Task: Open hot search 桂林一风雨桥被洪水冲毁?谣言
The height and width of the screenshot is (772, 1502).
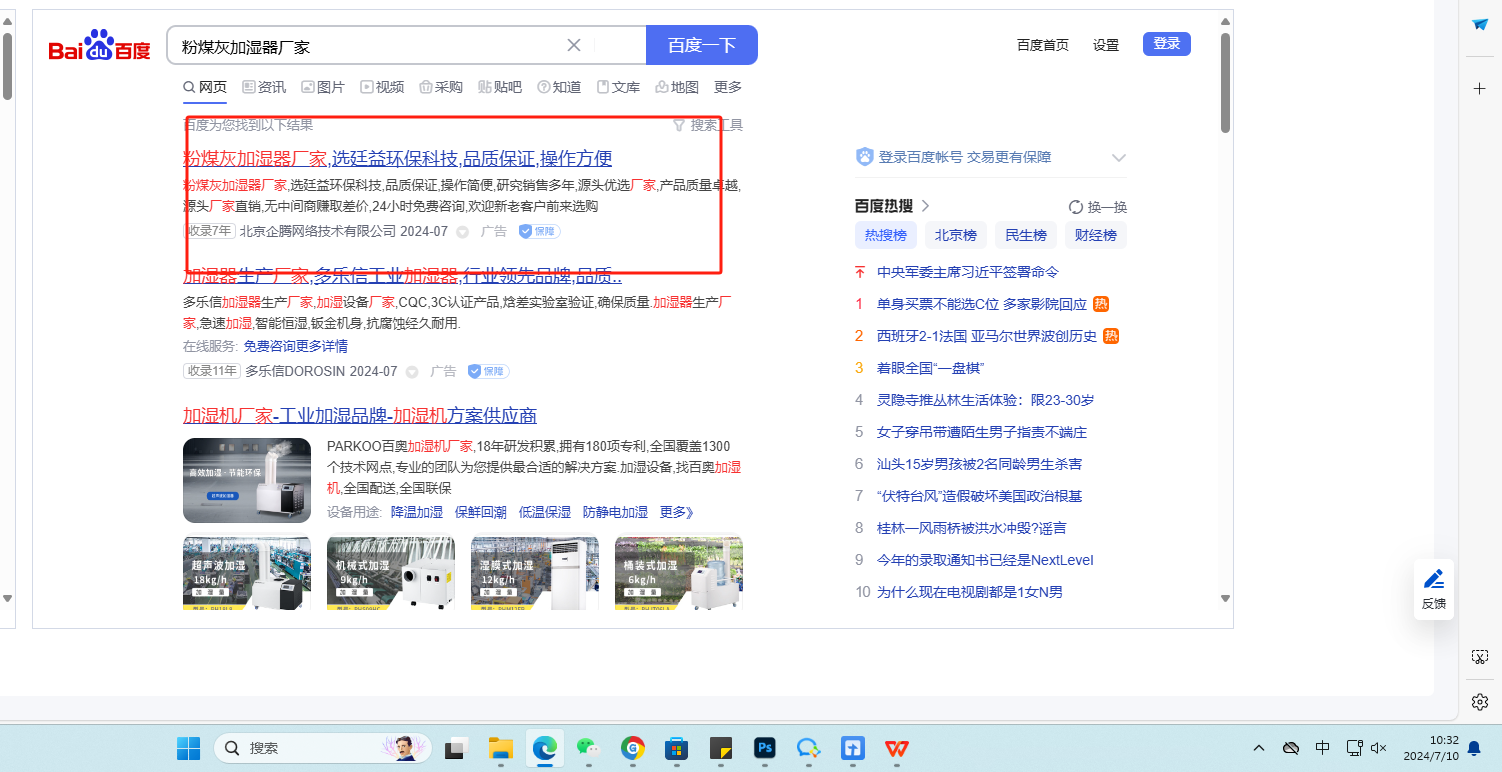Action: tap(972, 528)
